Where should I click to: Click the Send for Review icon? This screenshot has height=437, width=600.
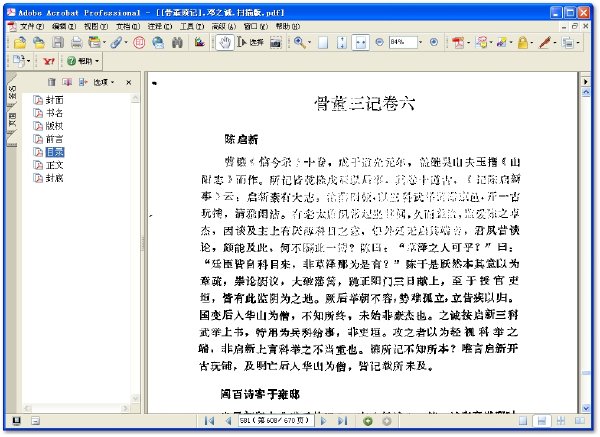(x=501, y=42)
